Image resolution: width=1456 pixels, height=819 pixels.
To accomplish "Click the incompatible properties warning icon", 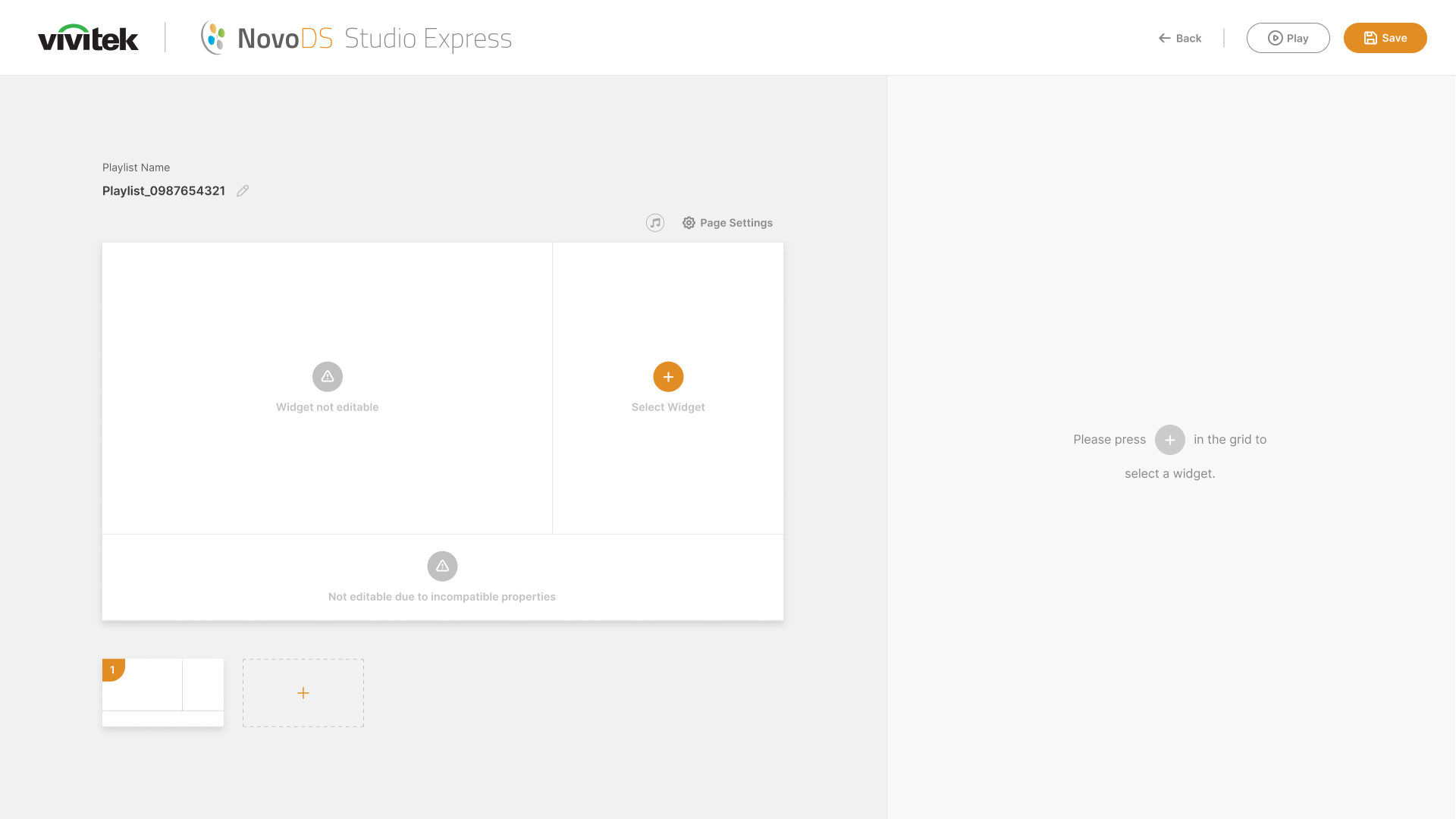I will tap(442, 566).
